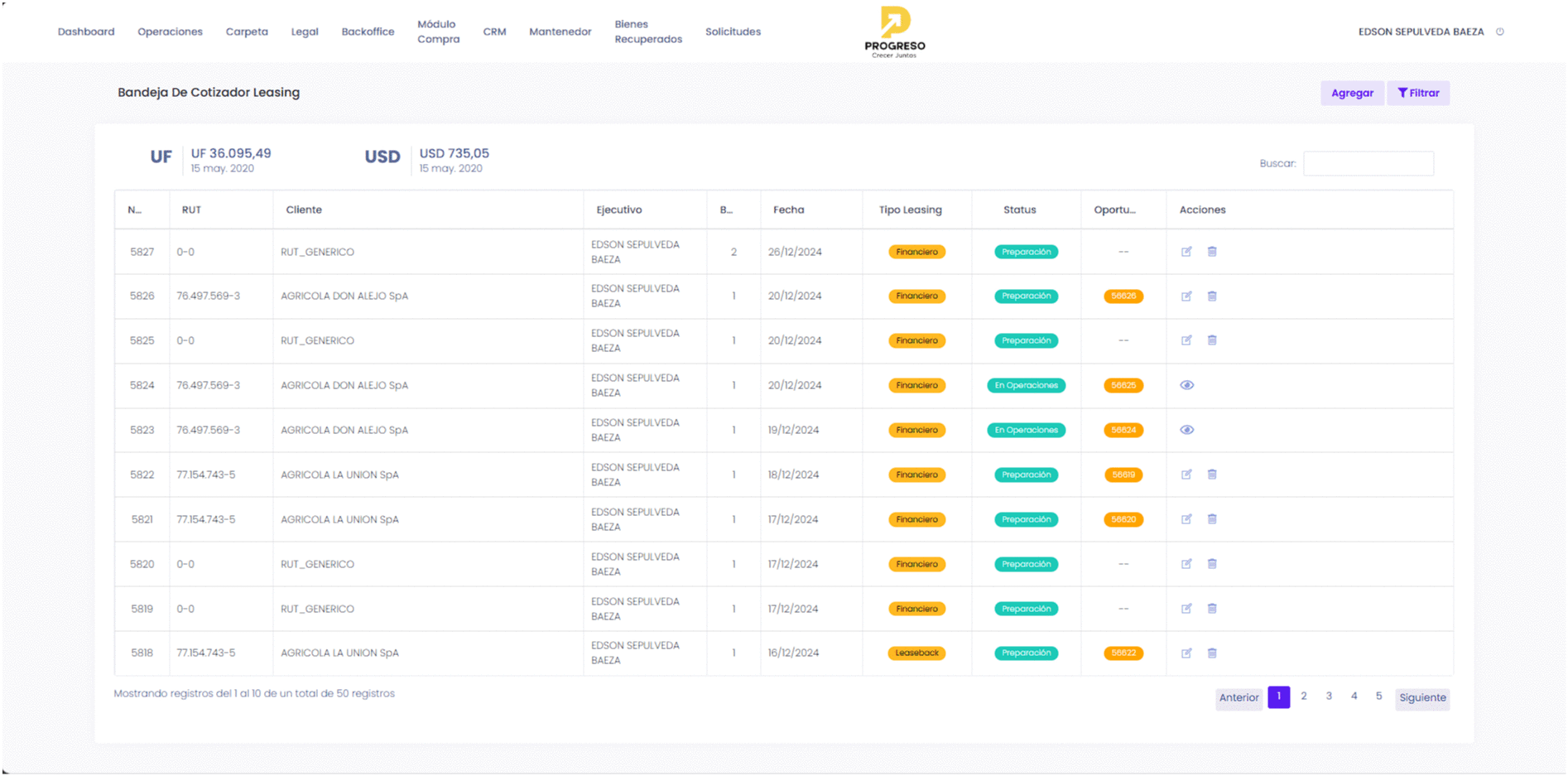Click EDSON SEPULVEDA BAEZA user name in header
The image size is (1568, 776).
click(1421, 31)
